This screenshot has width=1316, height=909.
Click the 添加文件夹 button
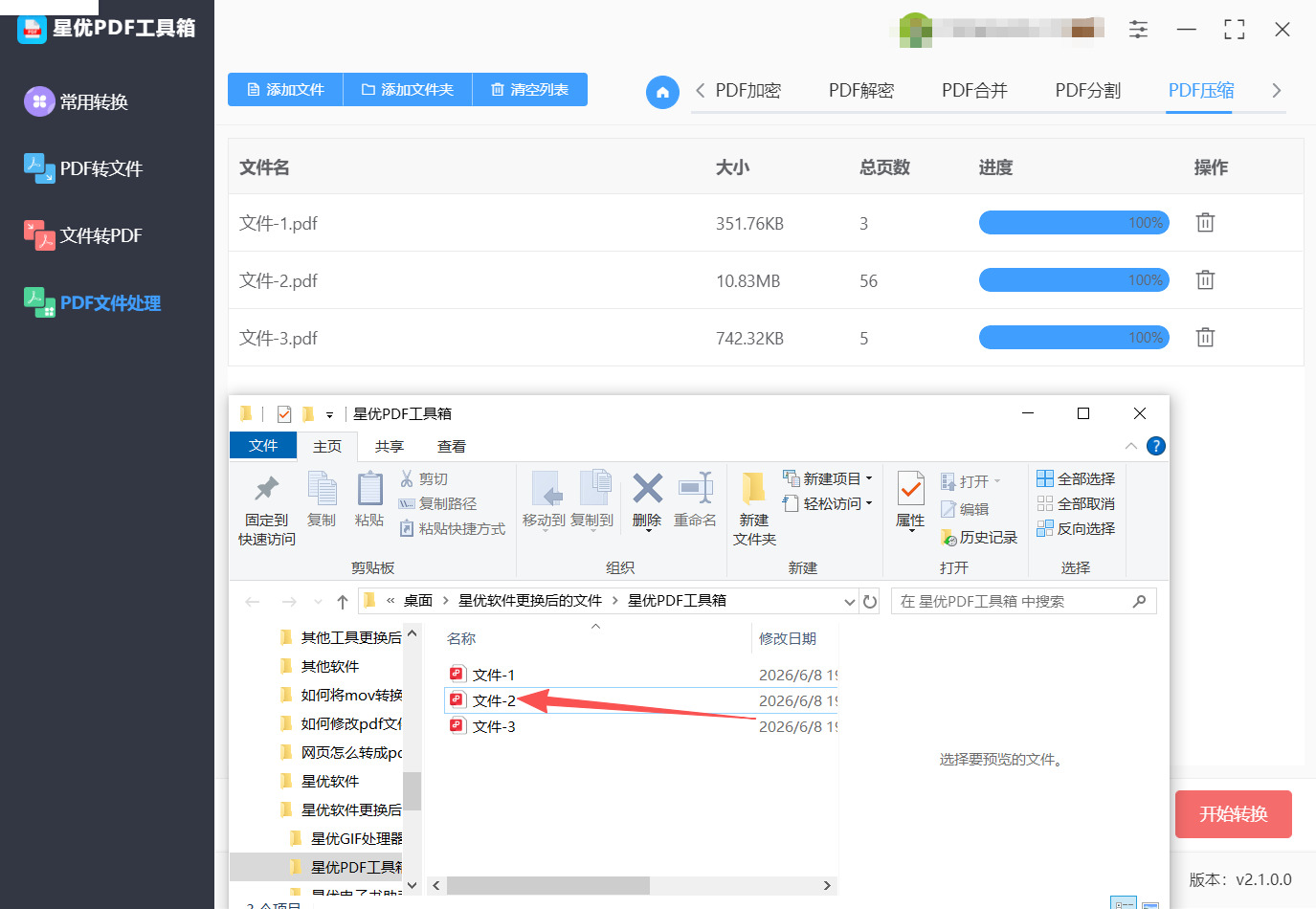408,89
